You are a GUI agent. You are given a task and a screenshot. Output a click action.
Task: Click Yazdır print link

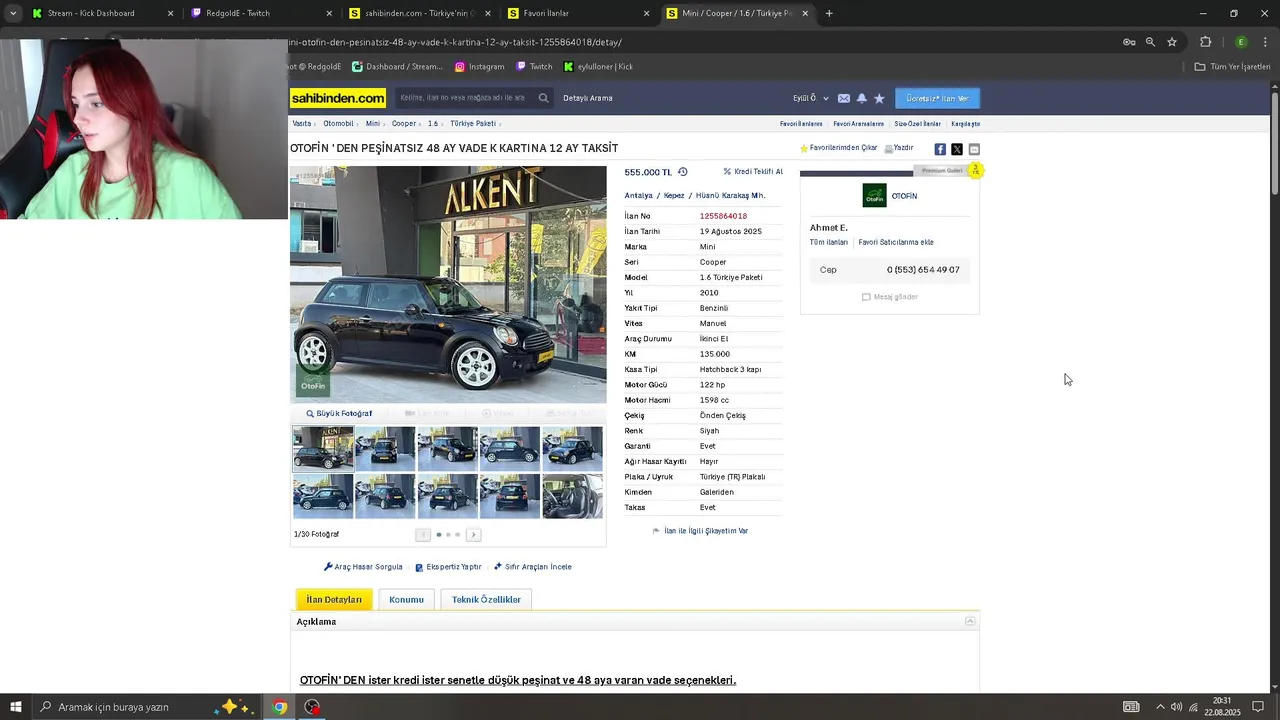tap(899, 148)
